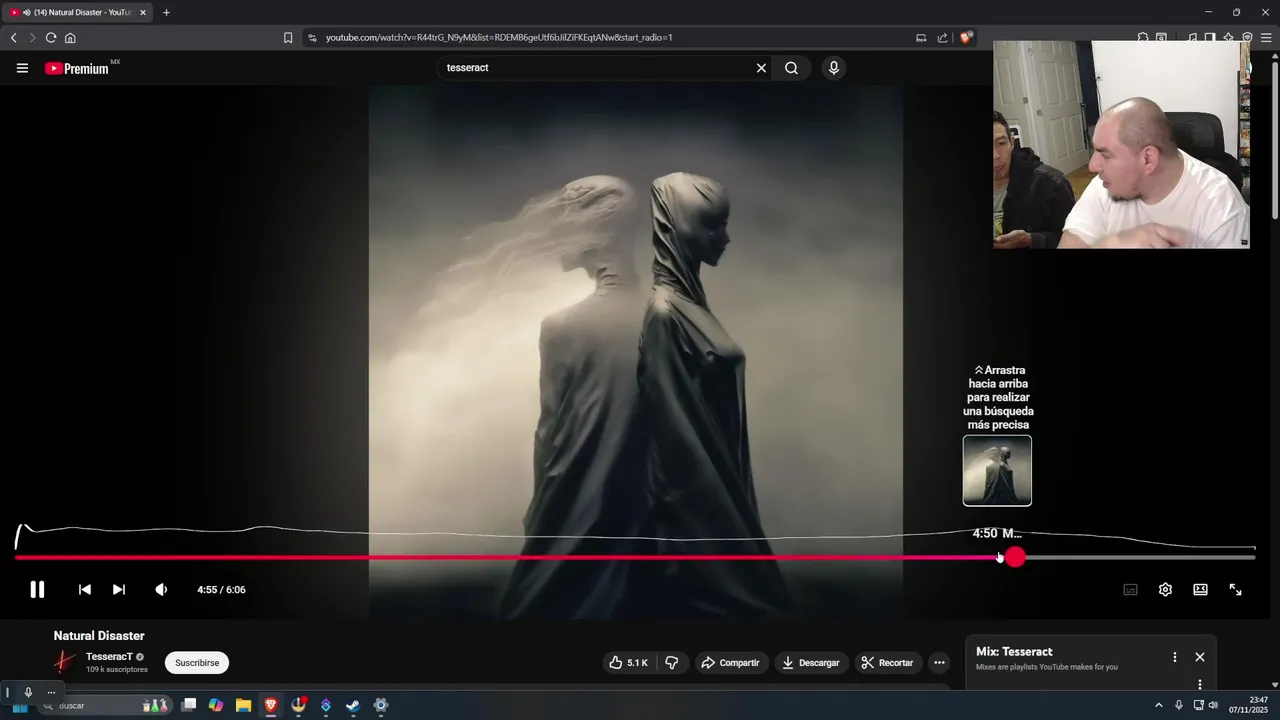The width and height of the screenshot is (1280, 720).
Task: Subscribe with the Suscribirse button
Action: pyautogui.click(x=197, y=663)
